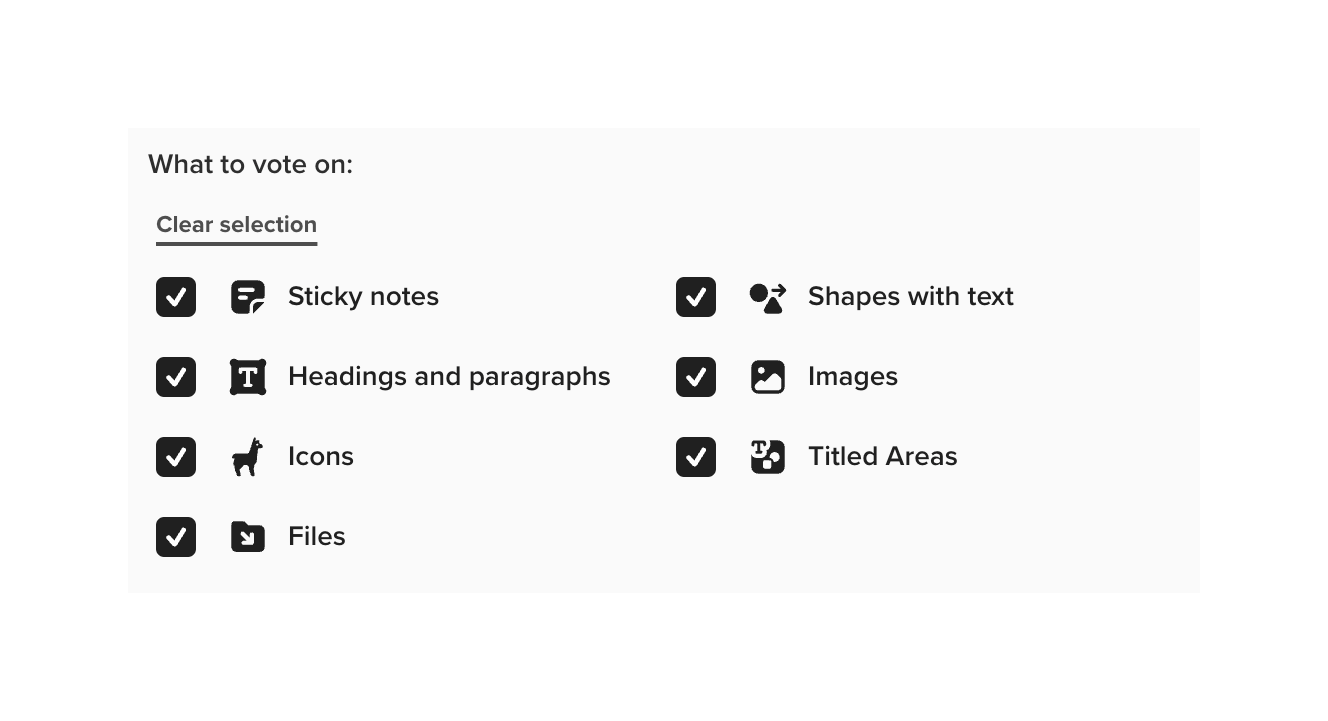Screen dimensions: 1328x721
Task: Uncheck the Icons checkbox
Action: [x=175, y=457]
